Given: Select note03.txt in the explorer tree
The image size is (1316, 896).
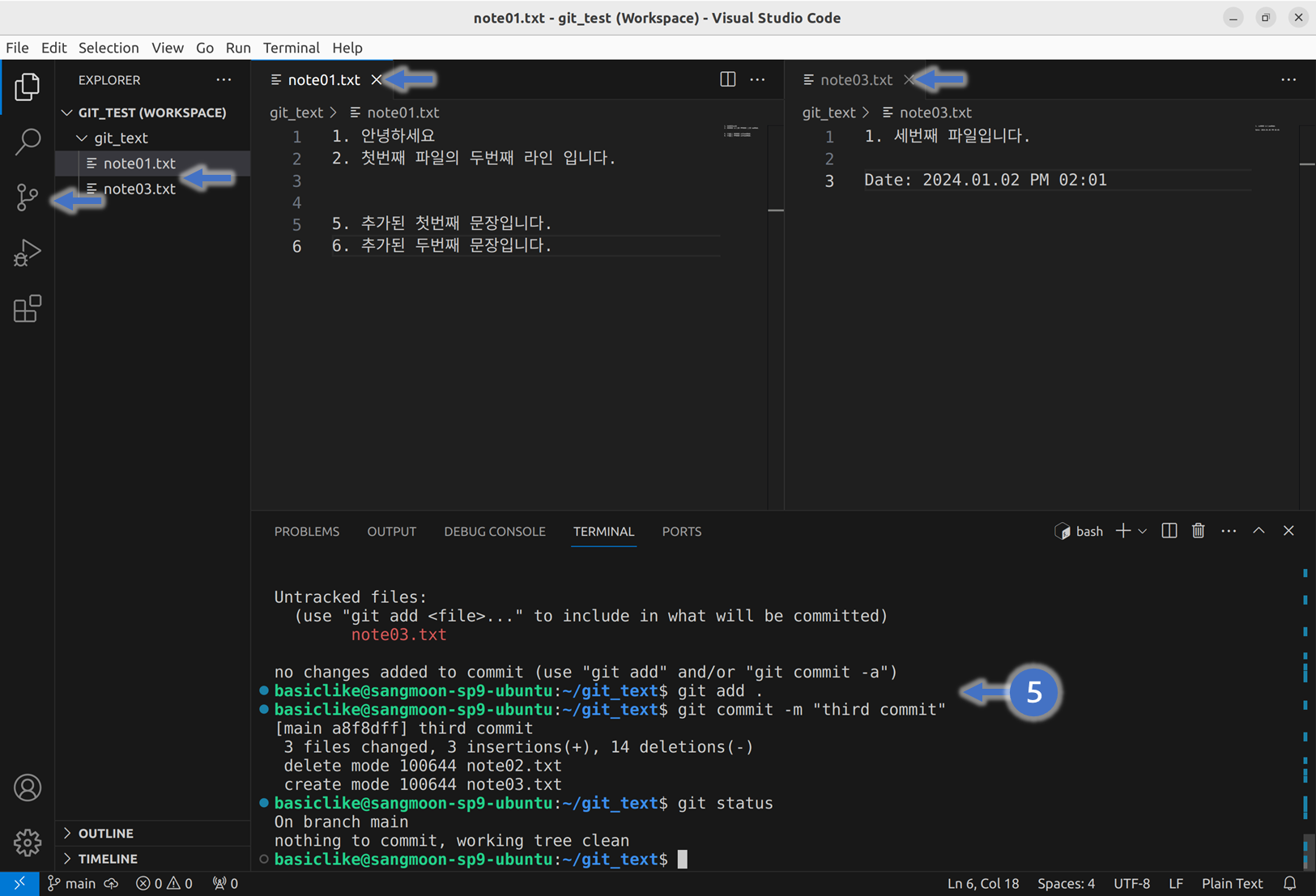Looking at the screenshot, I should (152, 189).
